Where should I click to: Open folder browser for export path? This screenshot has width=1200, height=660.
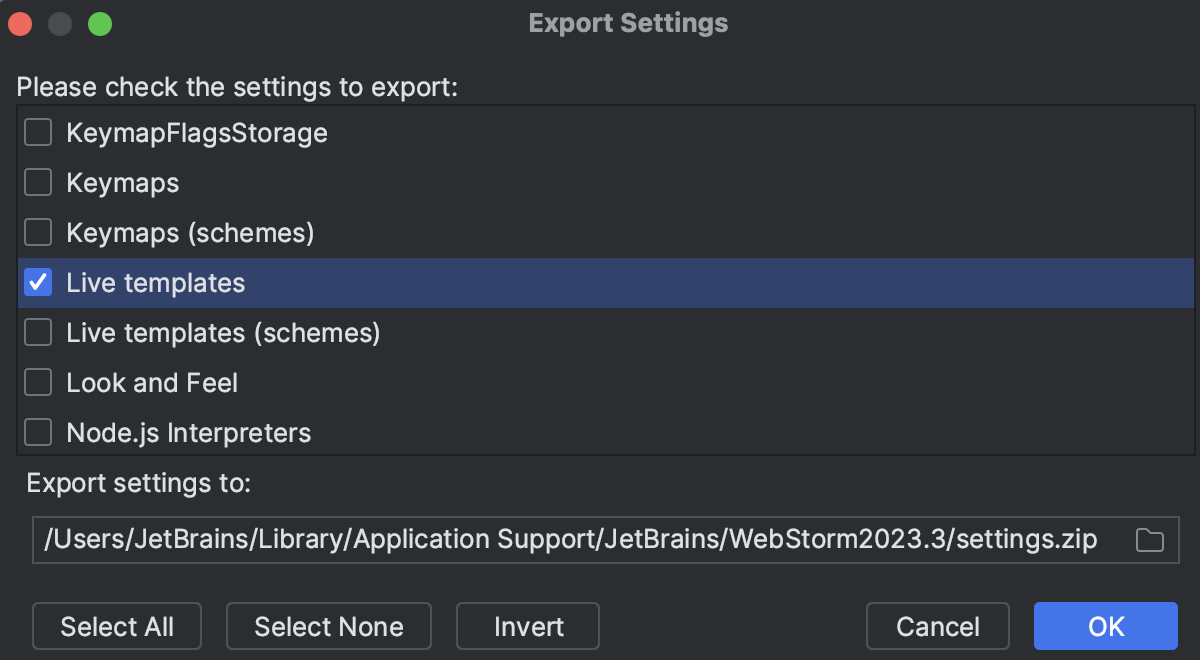[1152, 539]
